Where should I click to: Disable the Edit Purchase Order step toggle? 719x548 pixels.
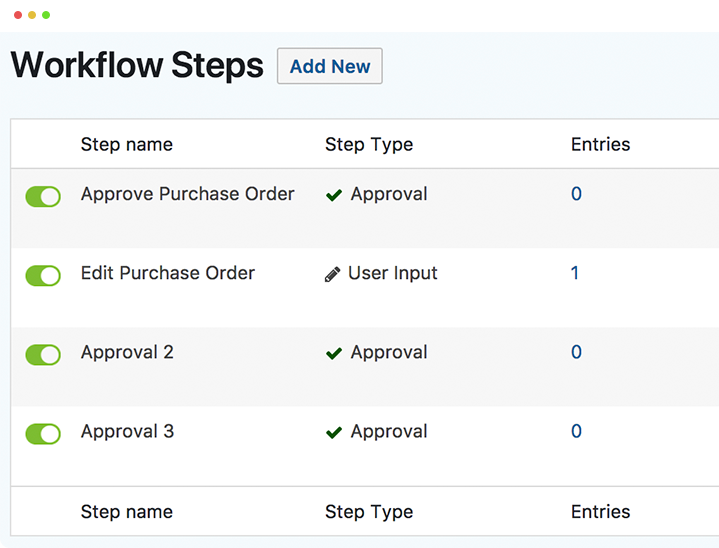coord(43,275)
